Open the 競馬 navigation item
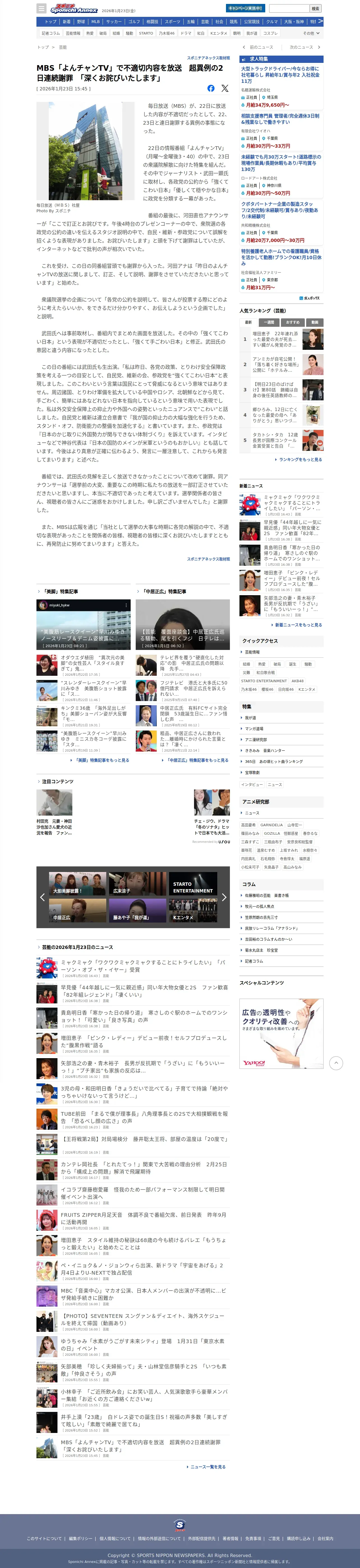Viewport: 360px width, 1568px height. [x=234, y=21]
